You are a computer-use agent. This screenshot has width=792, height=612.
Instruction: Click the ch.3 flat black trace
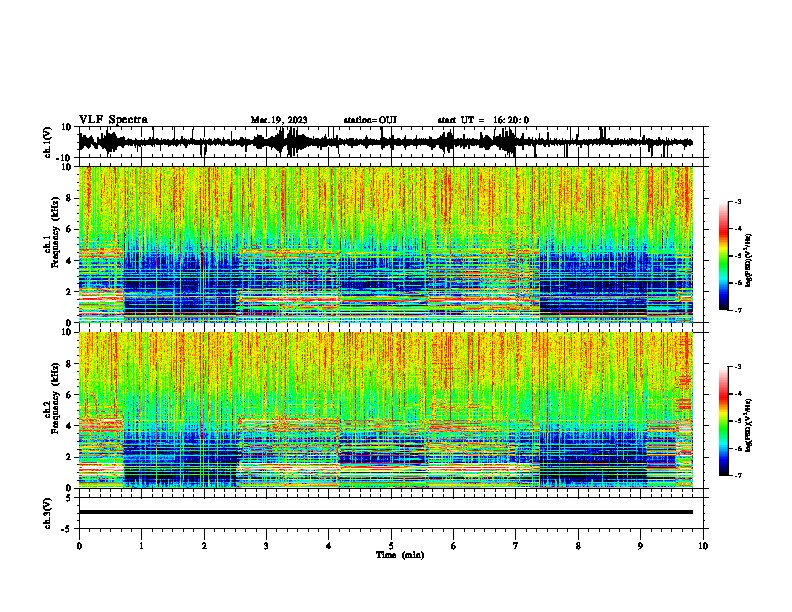pos(385,512)
